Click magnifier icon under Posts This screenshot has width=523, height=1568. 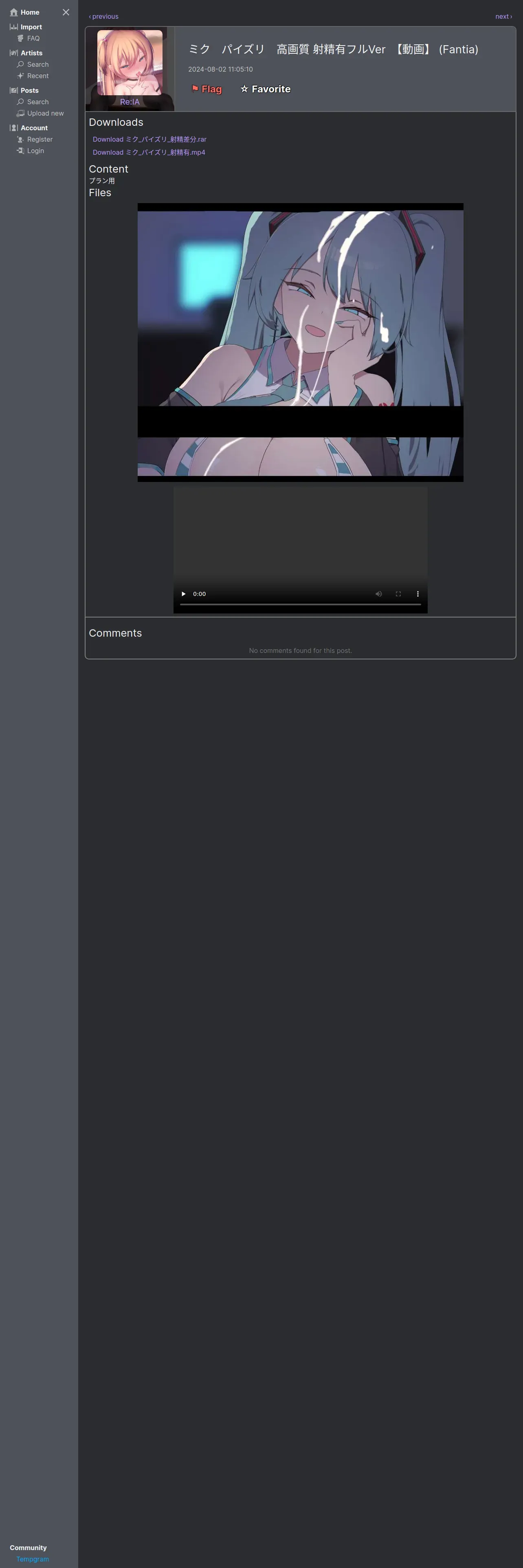(20, 102)
